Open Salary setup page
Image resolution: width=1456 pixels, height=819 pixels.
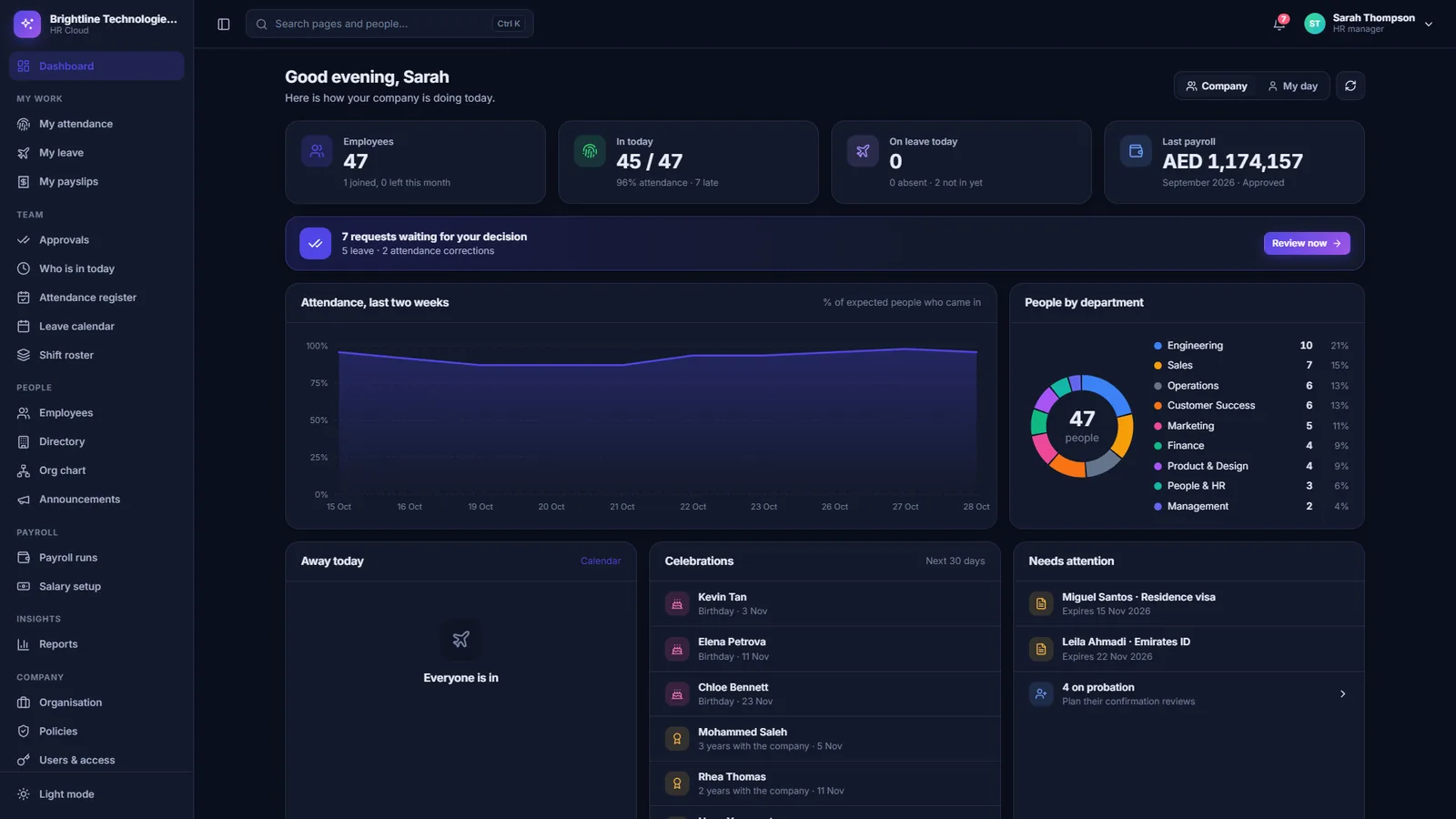(96, 587)
